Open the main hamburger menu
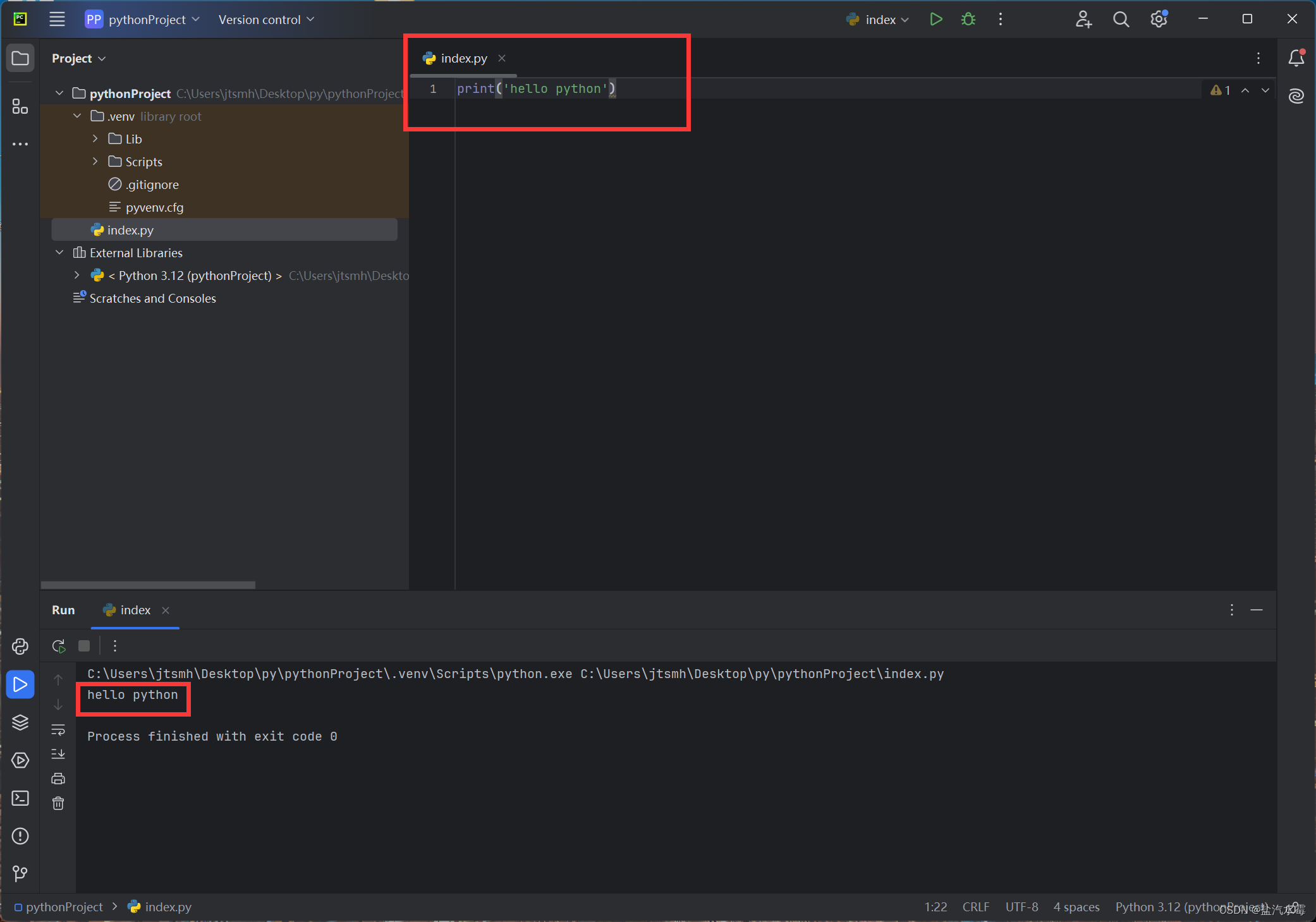 [x=56, y=19]
